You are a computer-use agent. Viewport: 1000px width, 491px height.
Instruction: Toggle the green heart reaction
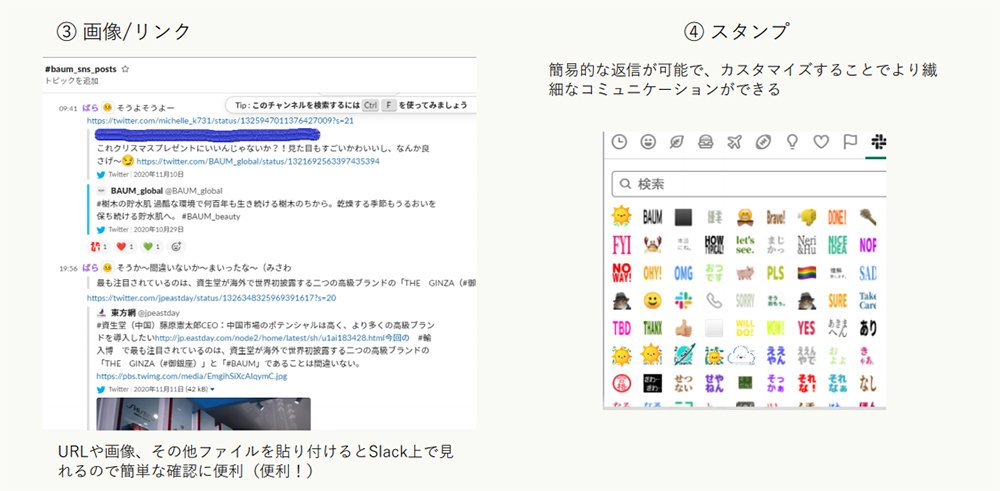tap(152, 247)
